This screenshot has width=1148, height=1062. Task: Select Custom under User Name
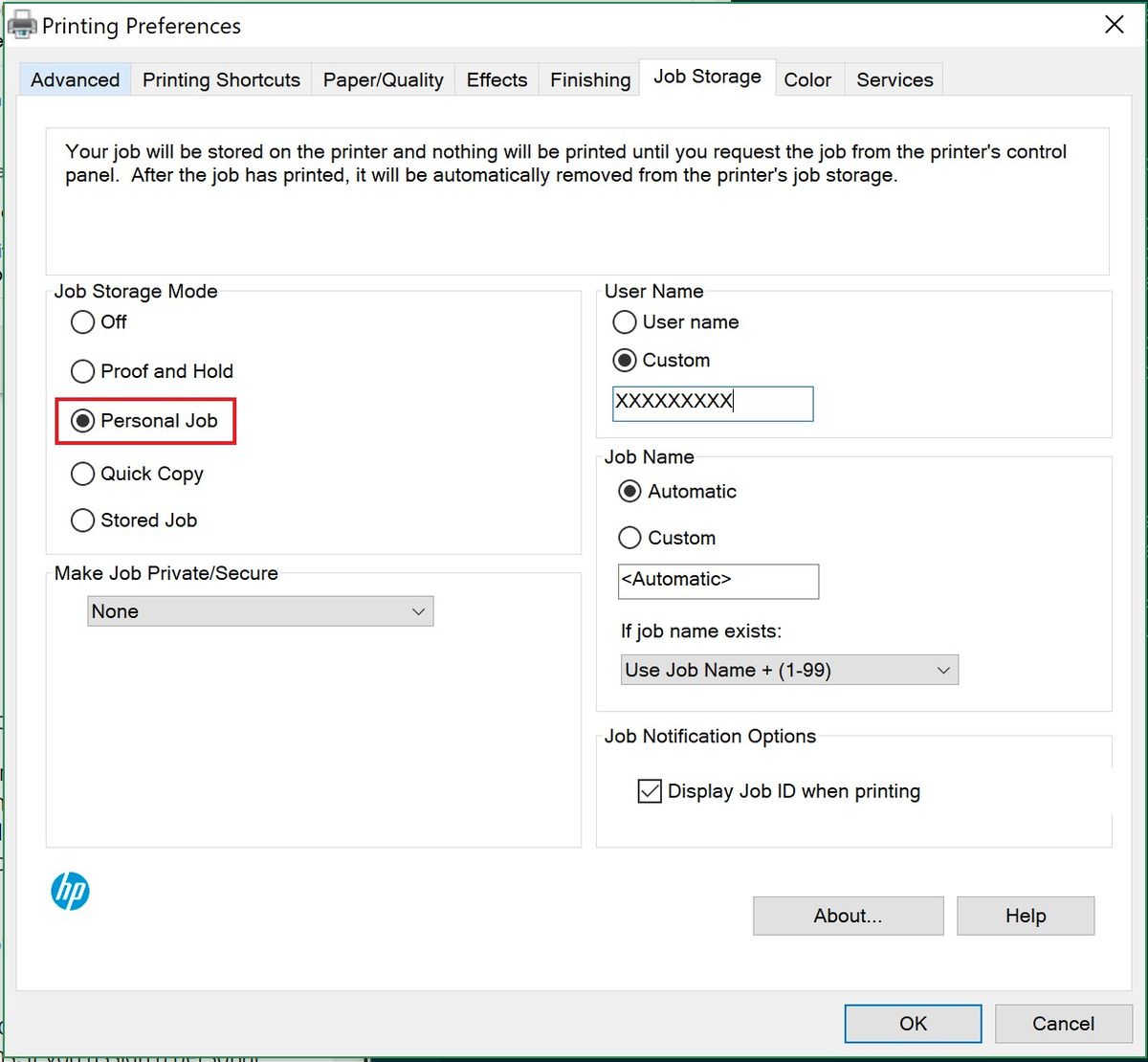(x=661, y=361)
